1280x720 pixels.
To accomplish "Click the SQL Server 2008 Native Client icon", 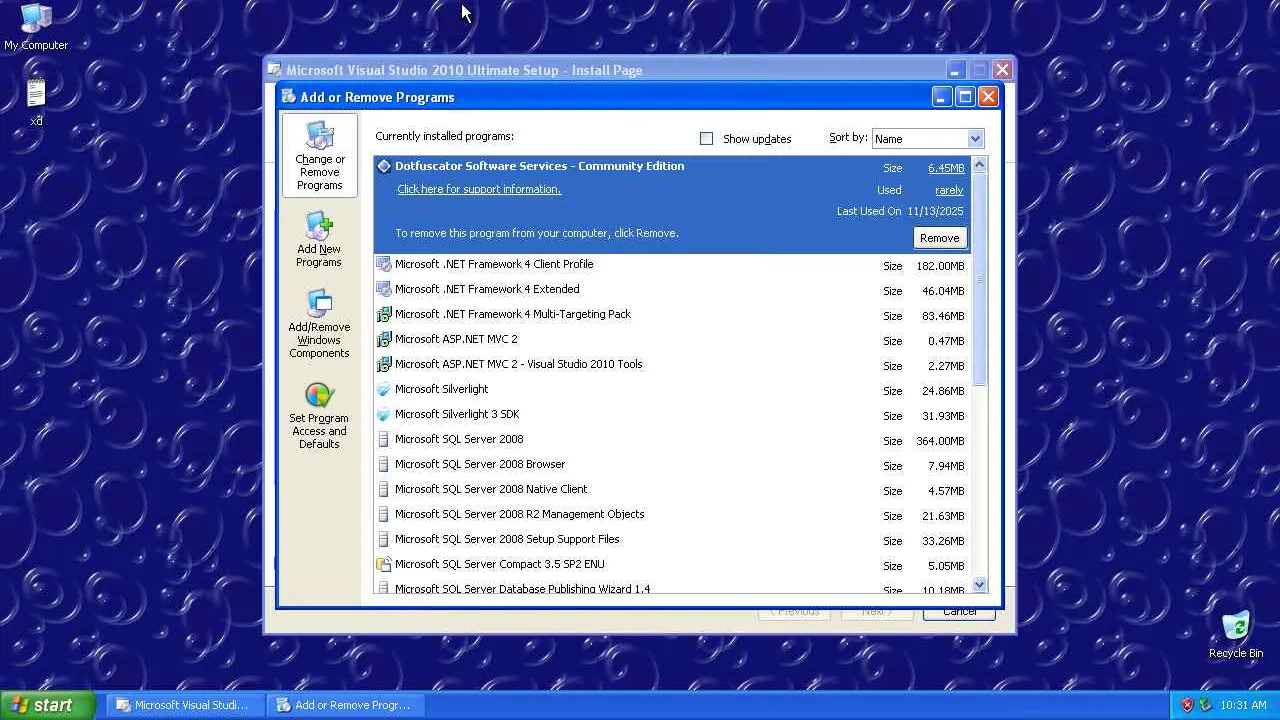I will pyautogui.click(x=383, y=490).
